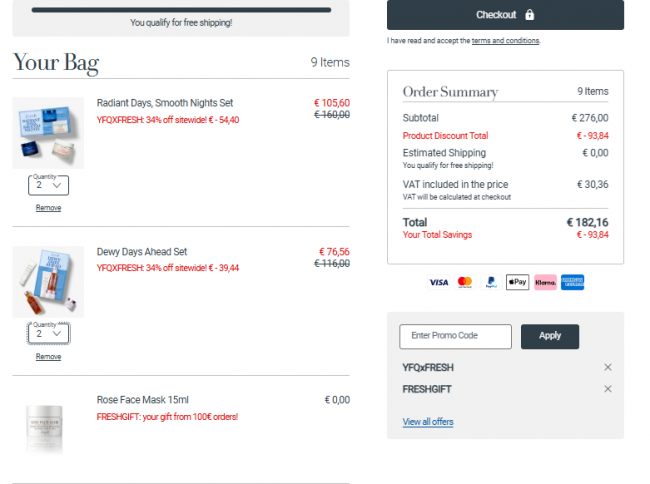This screenshot has width=650, height=484.
Task: Click the Visa payment icon
Action: click(439, 282)
